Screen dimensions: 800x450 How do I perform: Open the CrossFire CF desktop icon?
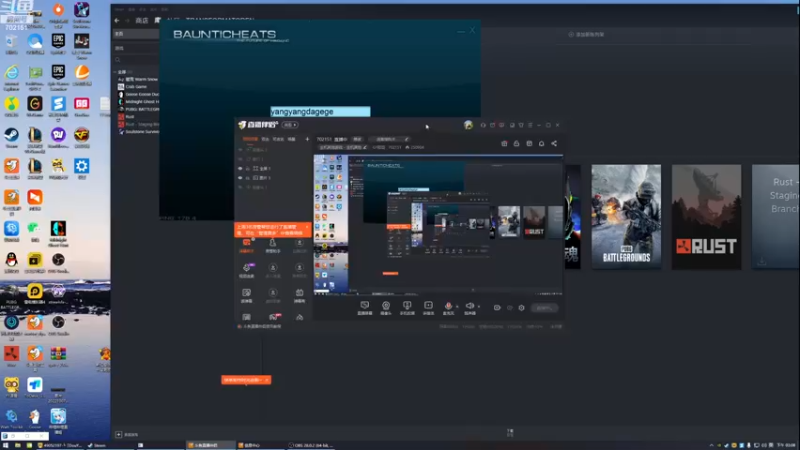(x=82, y=138)
